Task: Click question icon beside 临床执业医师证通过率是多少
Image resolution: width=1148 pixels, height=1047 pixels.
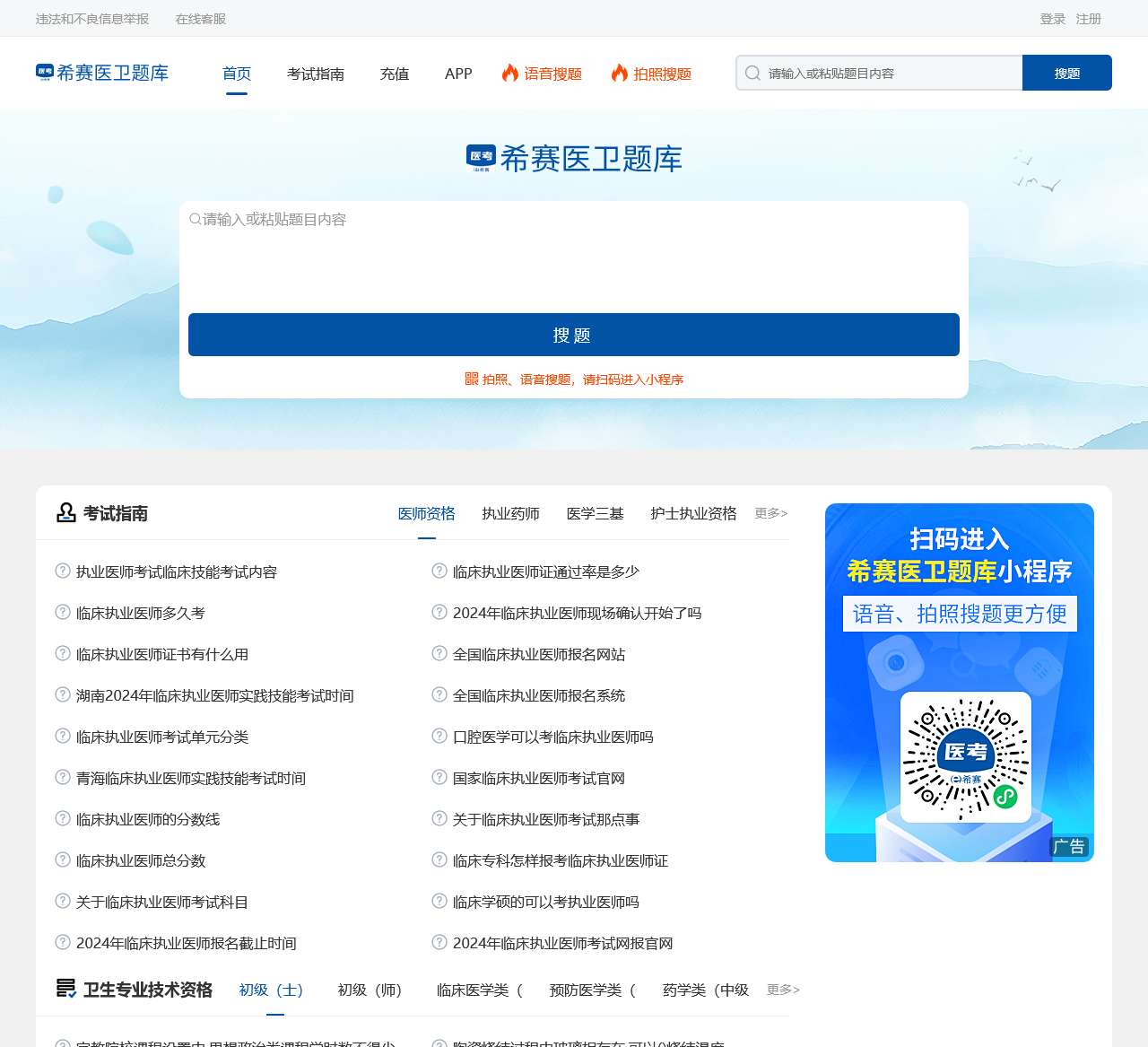Action: pos(439,571)
